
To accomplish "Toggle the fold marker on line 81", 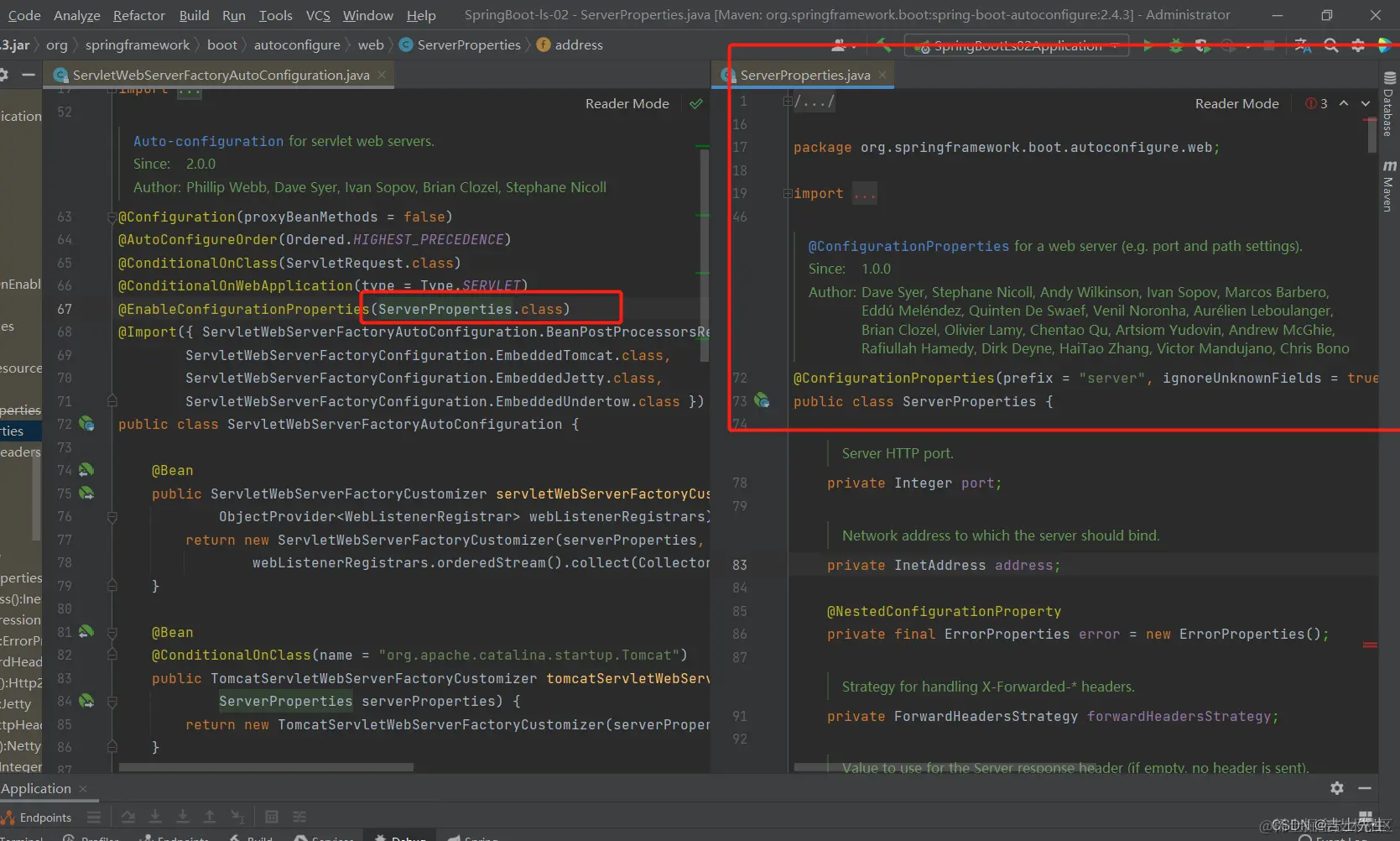I will tap(112, 632).
